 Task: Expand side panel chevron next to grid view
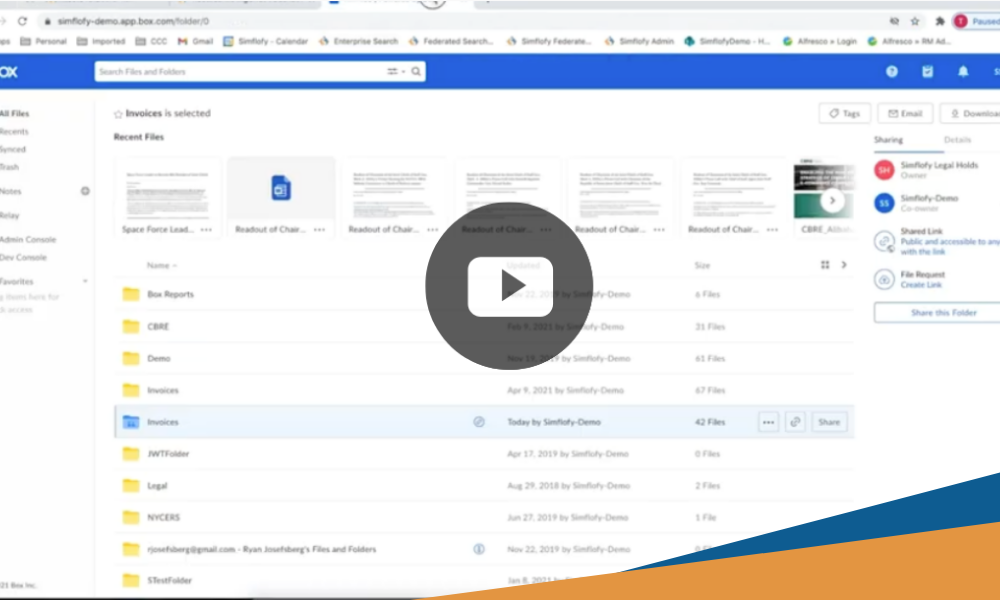(844, 265)
